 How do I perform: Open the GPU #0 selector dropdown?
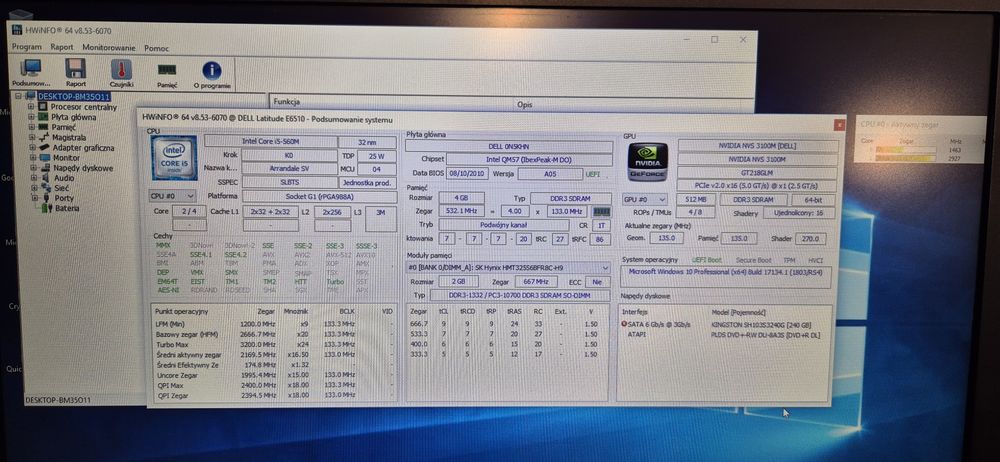[x=645, y=200]
